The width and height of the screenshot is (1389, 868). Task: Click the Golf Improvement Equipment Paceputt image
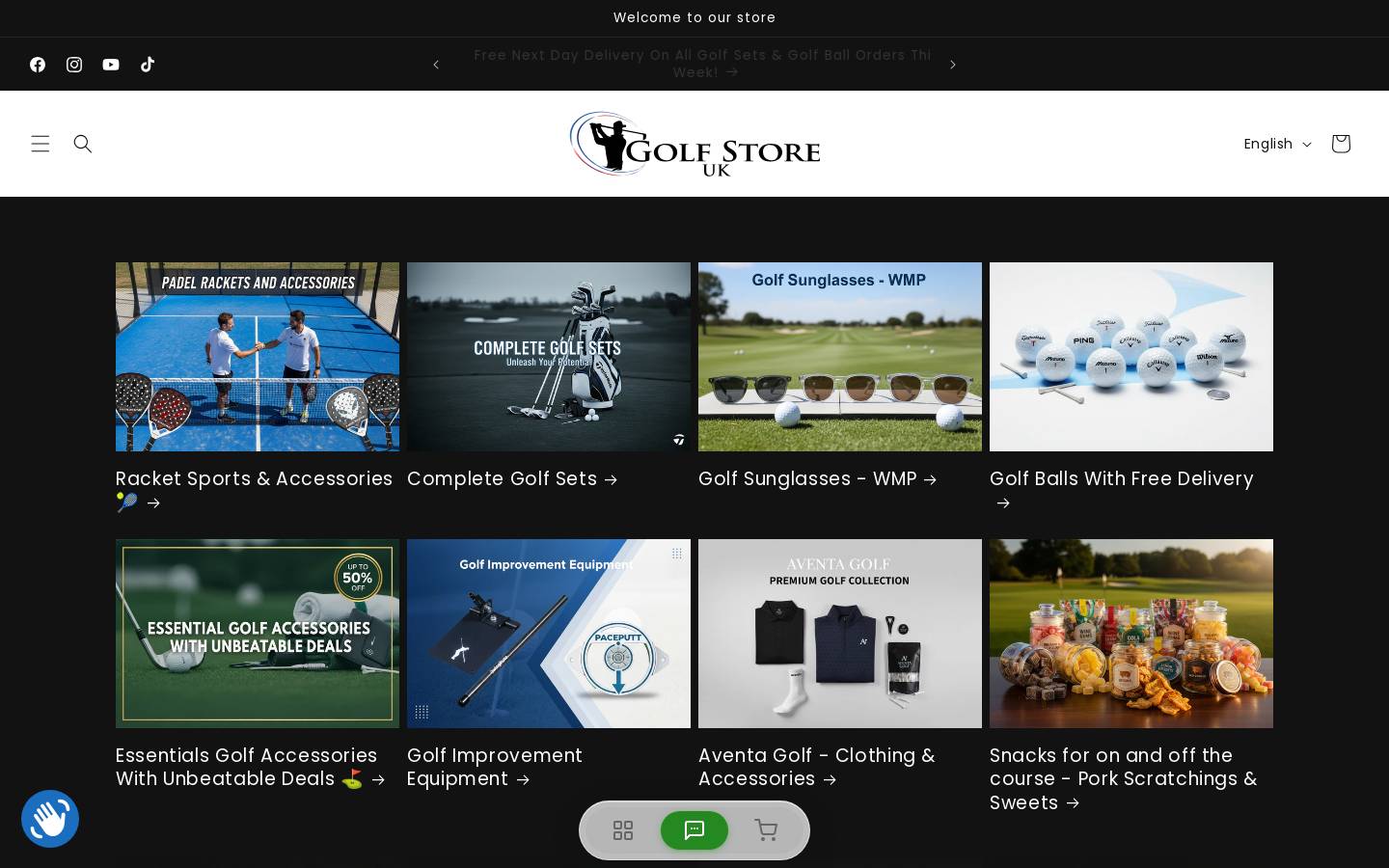(x=549, y=634)
